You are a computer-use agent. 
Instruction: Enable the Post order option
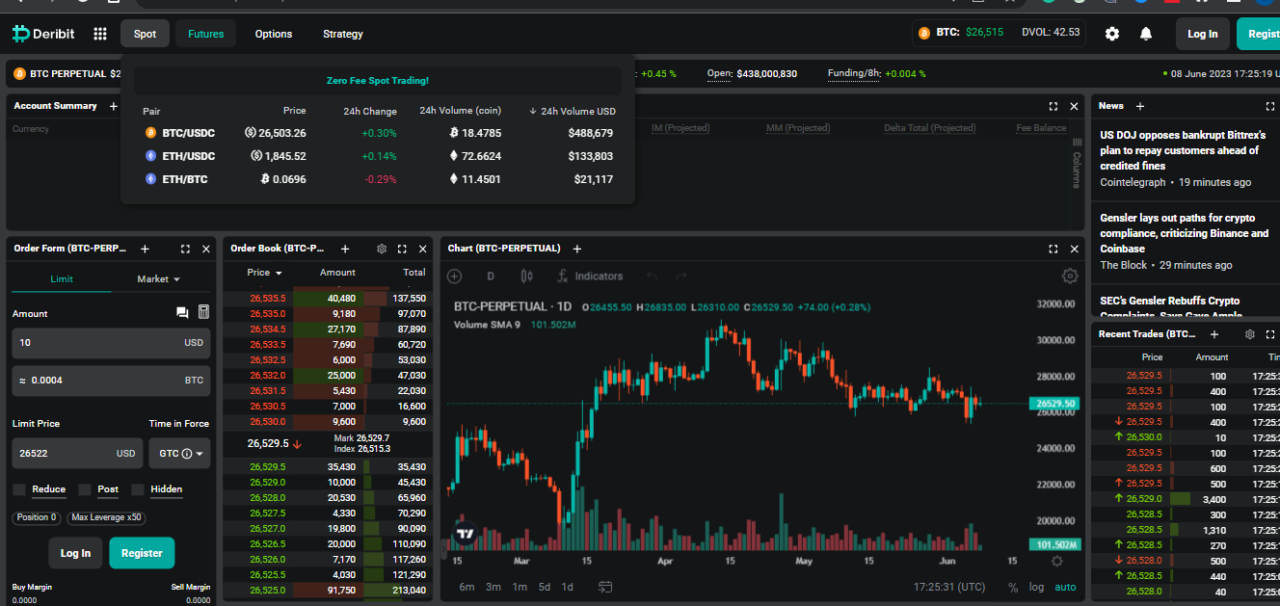click(86, 489)
